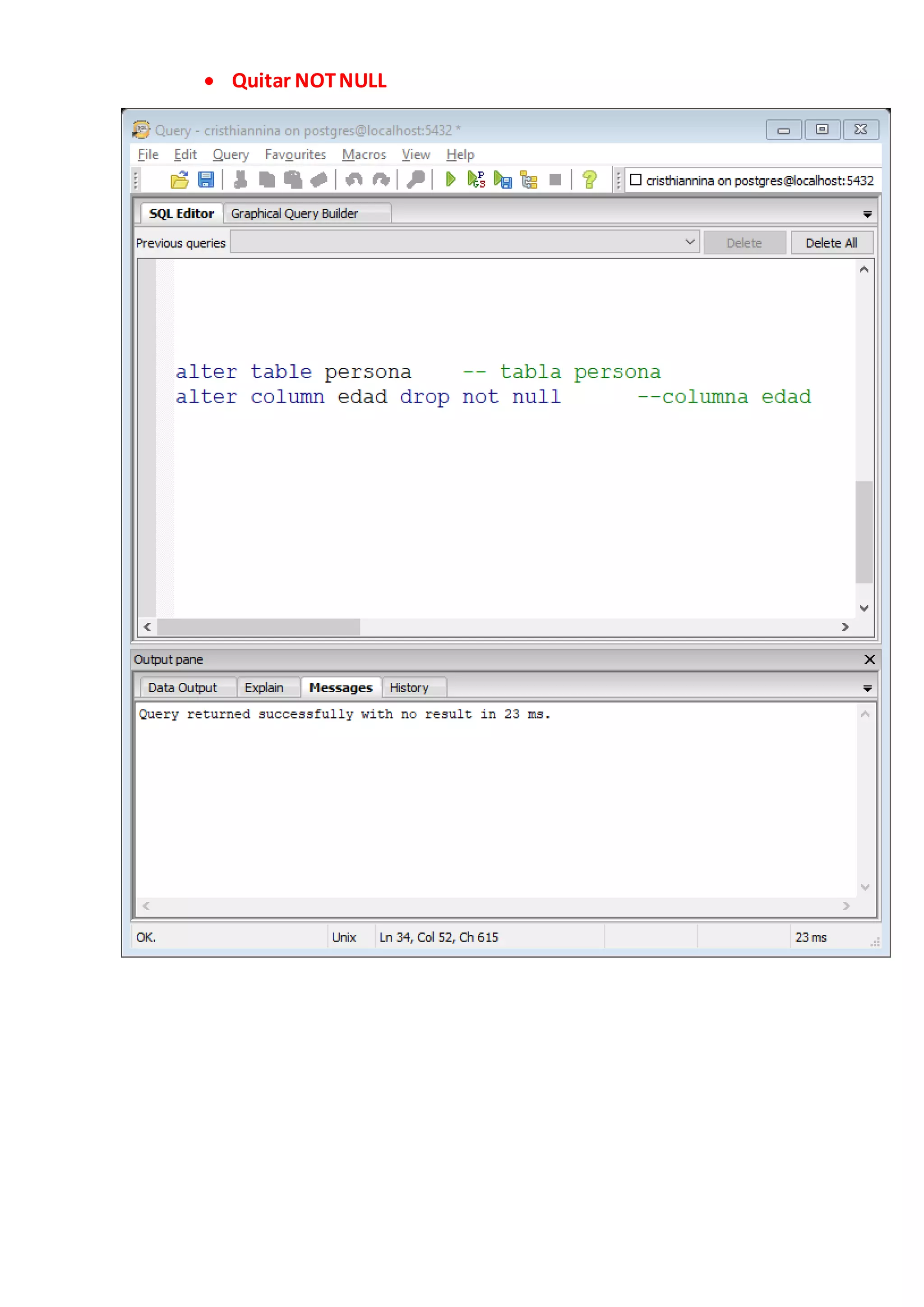
Task: Click editor scroll right arrow
Action: point(845,627)
